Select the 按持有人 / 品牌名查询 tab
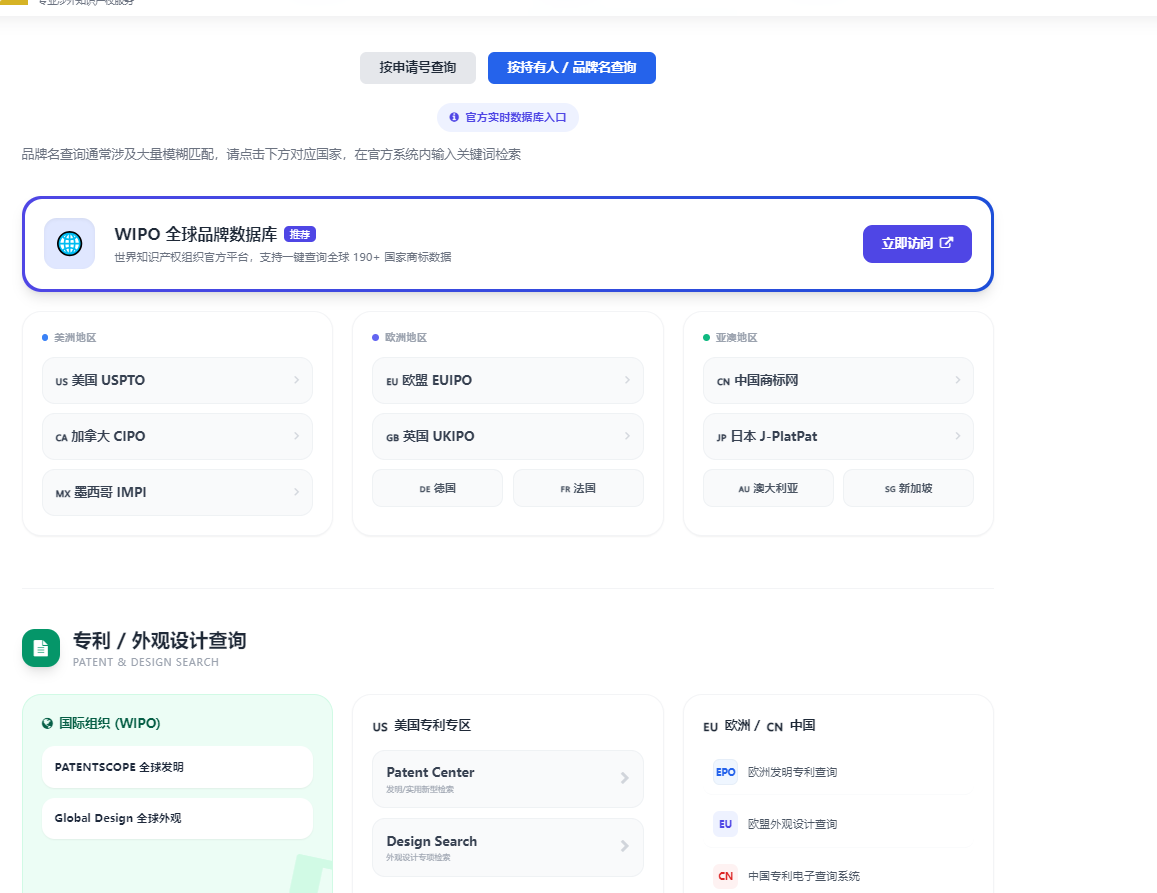The width and height of the screenshot is (1157, 893). coord(571,68)
